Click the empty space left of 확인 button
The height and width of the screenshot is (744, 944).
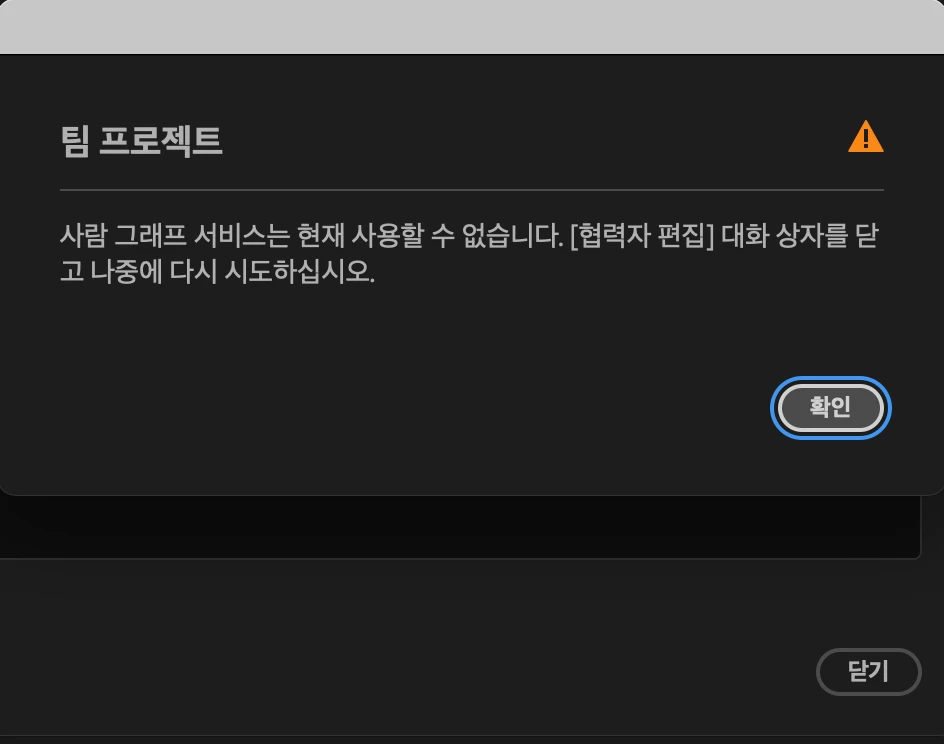[x=415, y=408]
